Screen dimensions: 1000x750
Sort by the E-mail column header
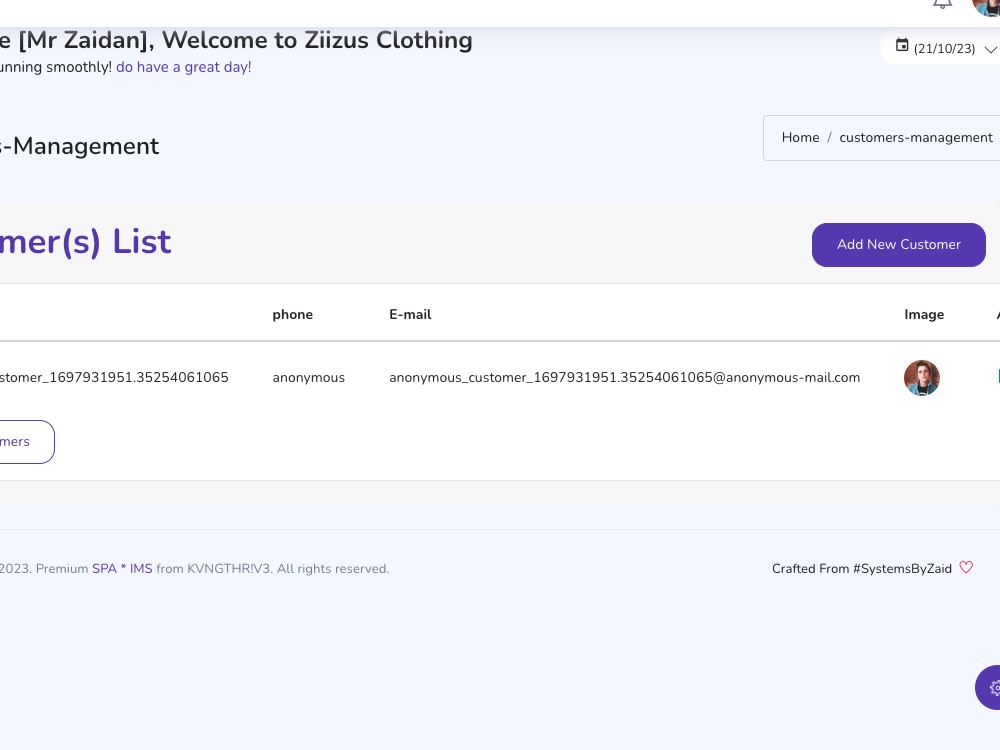410,314
